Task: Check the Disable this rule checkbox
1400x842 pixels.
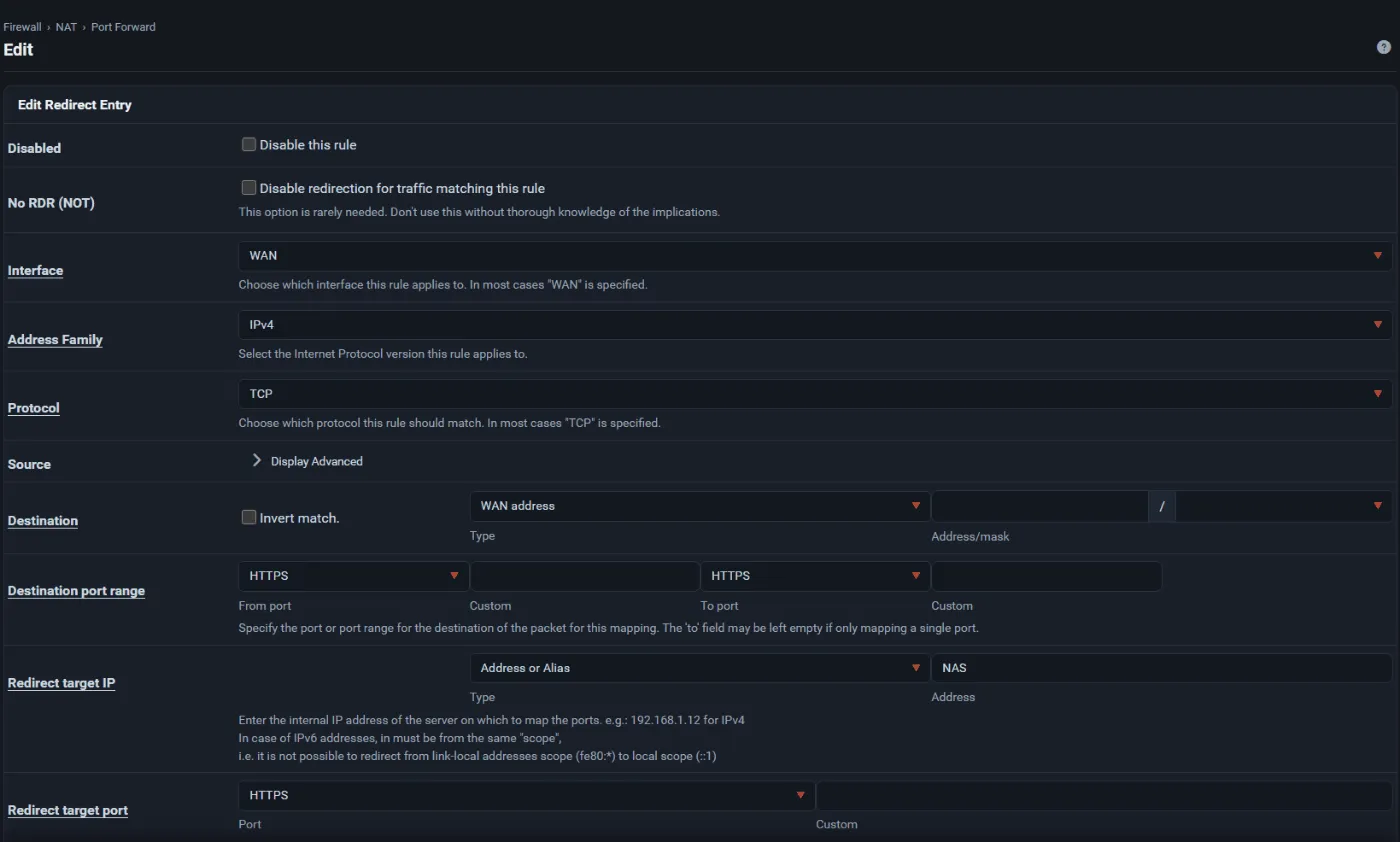Action: pos(249,144)
